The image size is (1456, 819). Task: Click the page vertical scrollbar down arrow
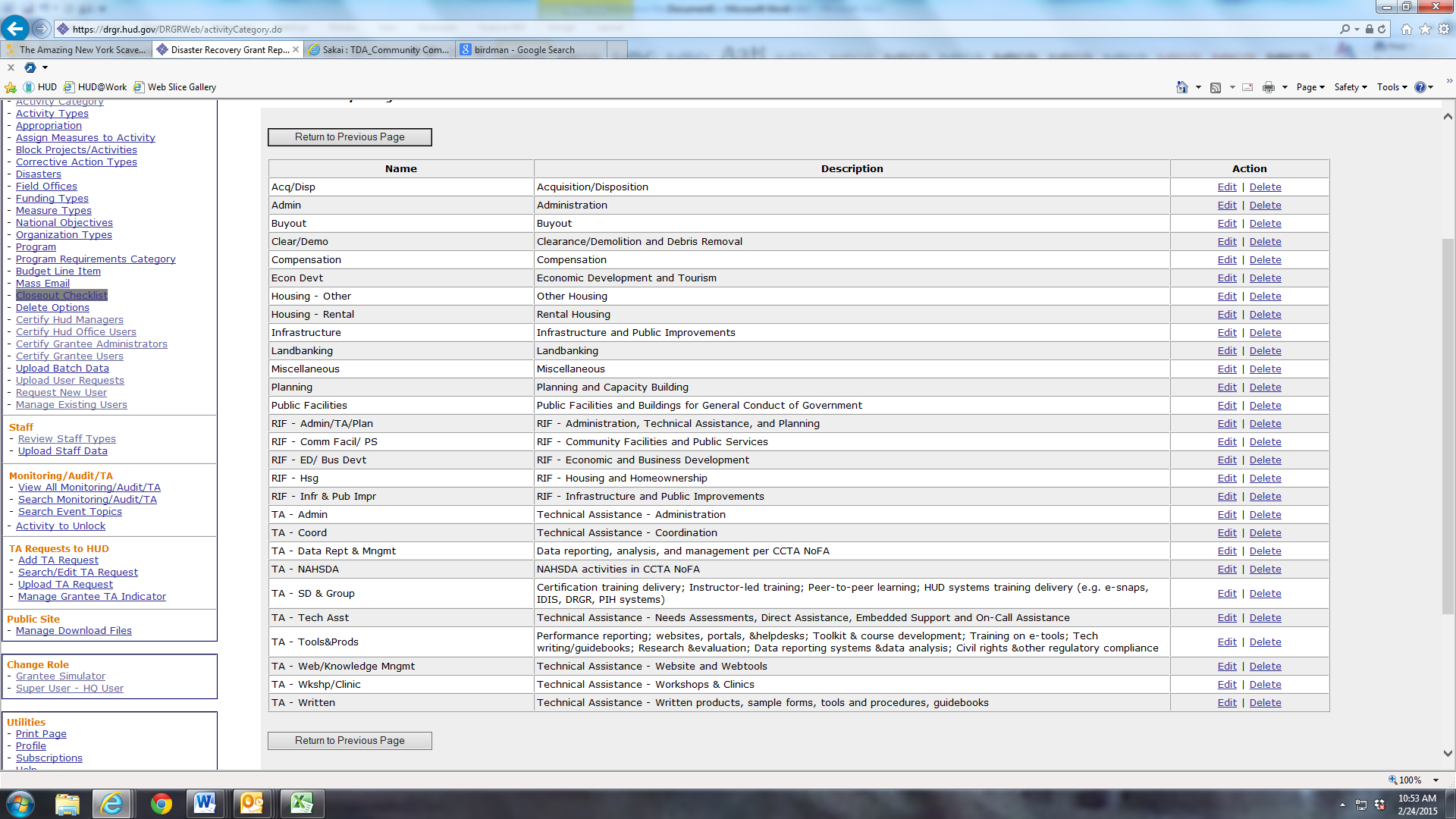[1448, 754]
